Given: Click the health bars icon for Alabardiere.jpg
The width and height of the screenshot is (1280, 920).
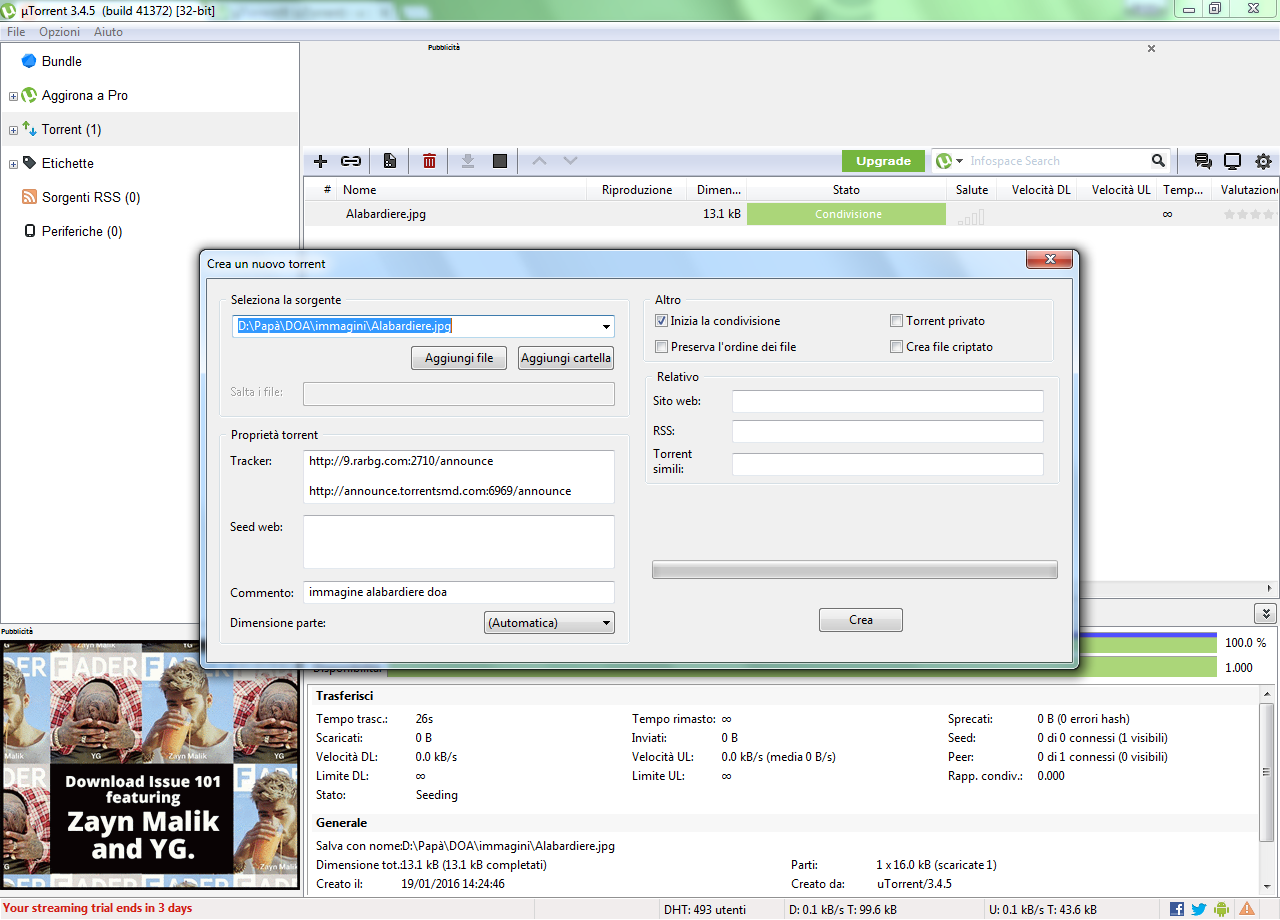Looking at the screenshot, I should pos(970,215).
